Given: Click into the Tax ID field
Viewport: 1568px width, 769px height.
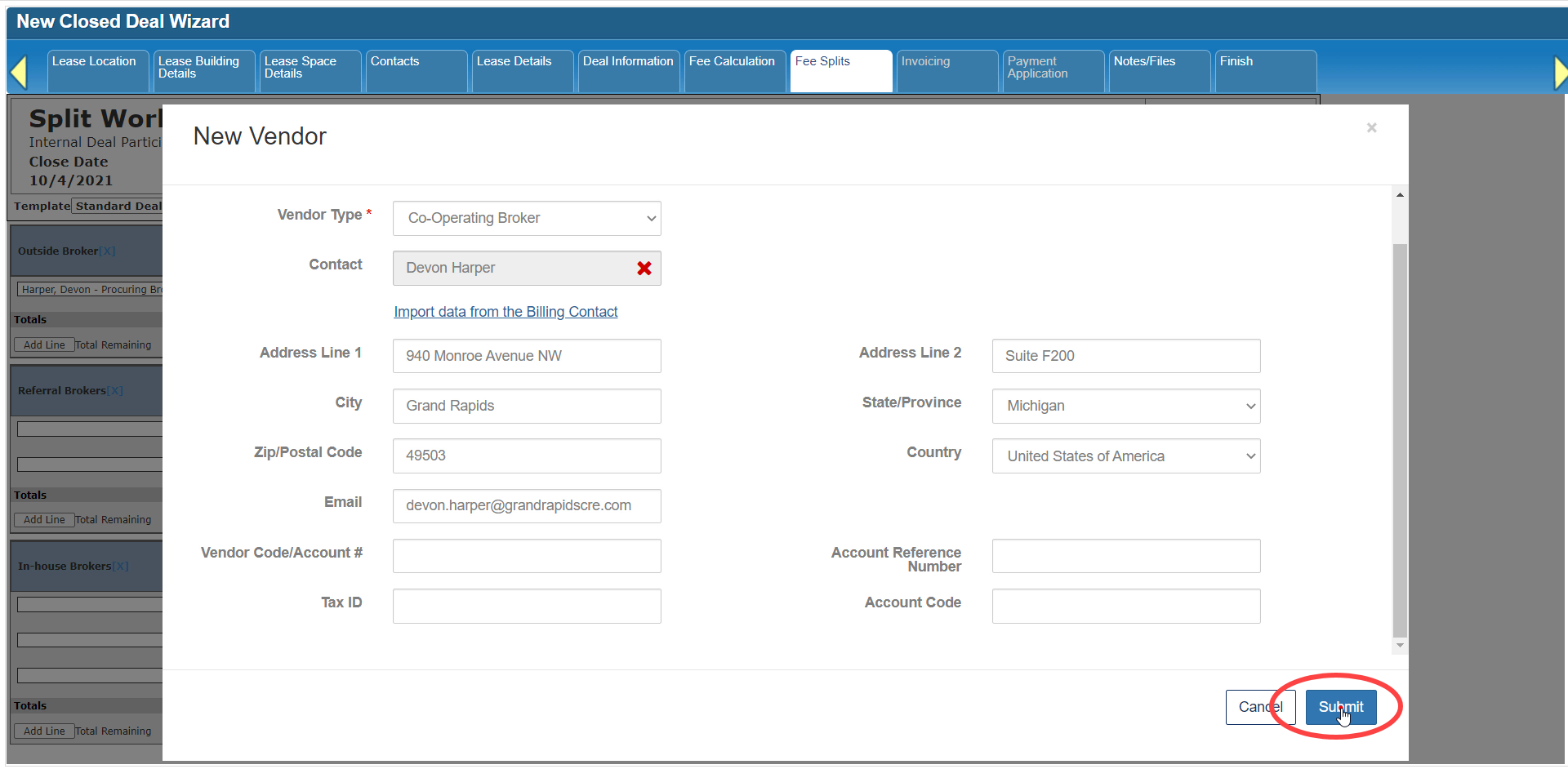Looking at the screenshot, I should click(x=527, y=607).
